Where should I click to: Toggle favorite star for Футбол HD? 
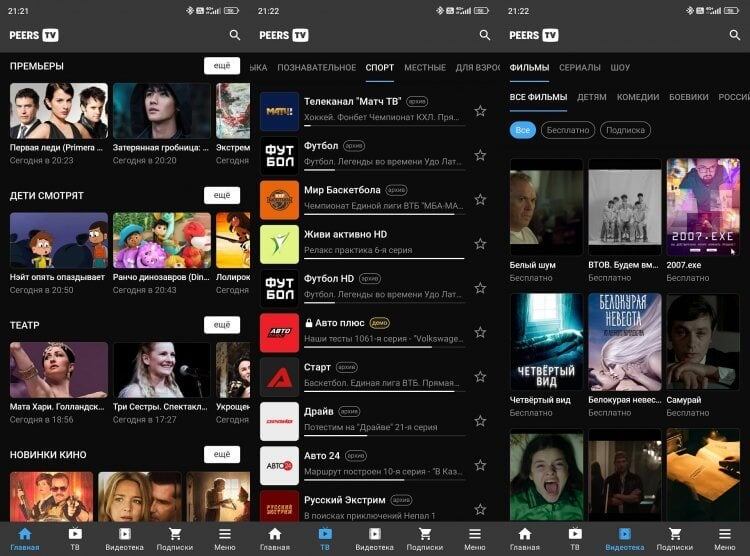[x=480, y=288]
